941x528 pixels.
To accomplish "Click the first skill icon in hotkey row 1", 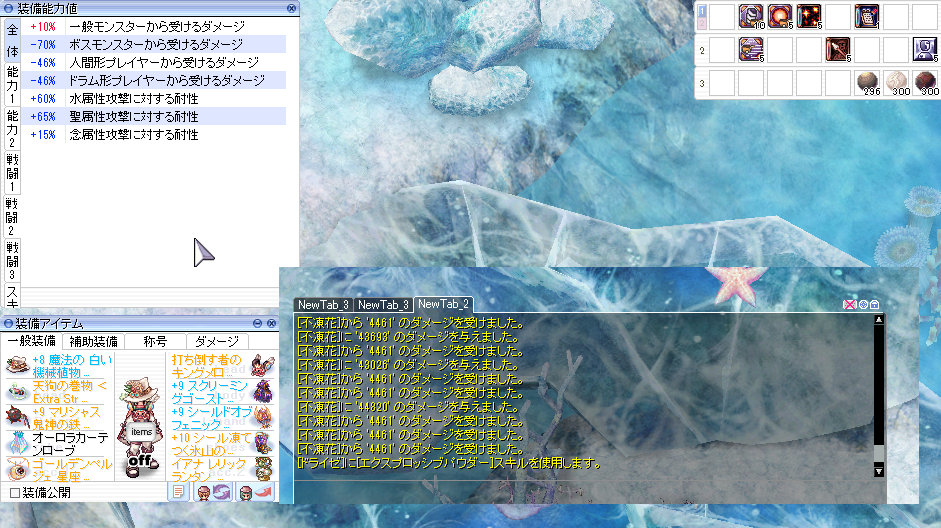I will [750, 16].
